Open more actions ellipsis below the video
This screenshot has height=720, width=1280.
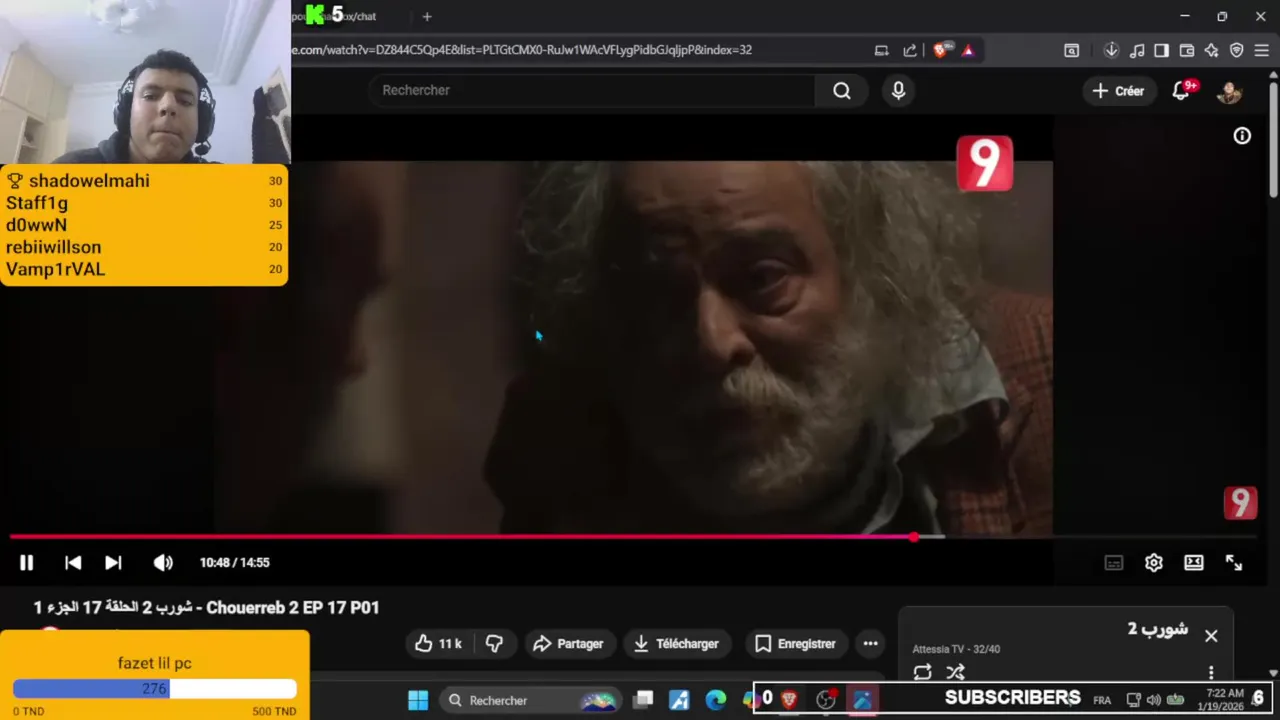coord(871,644)
